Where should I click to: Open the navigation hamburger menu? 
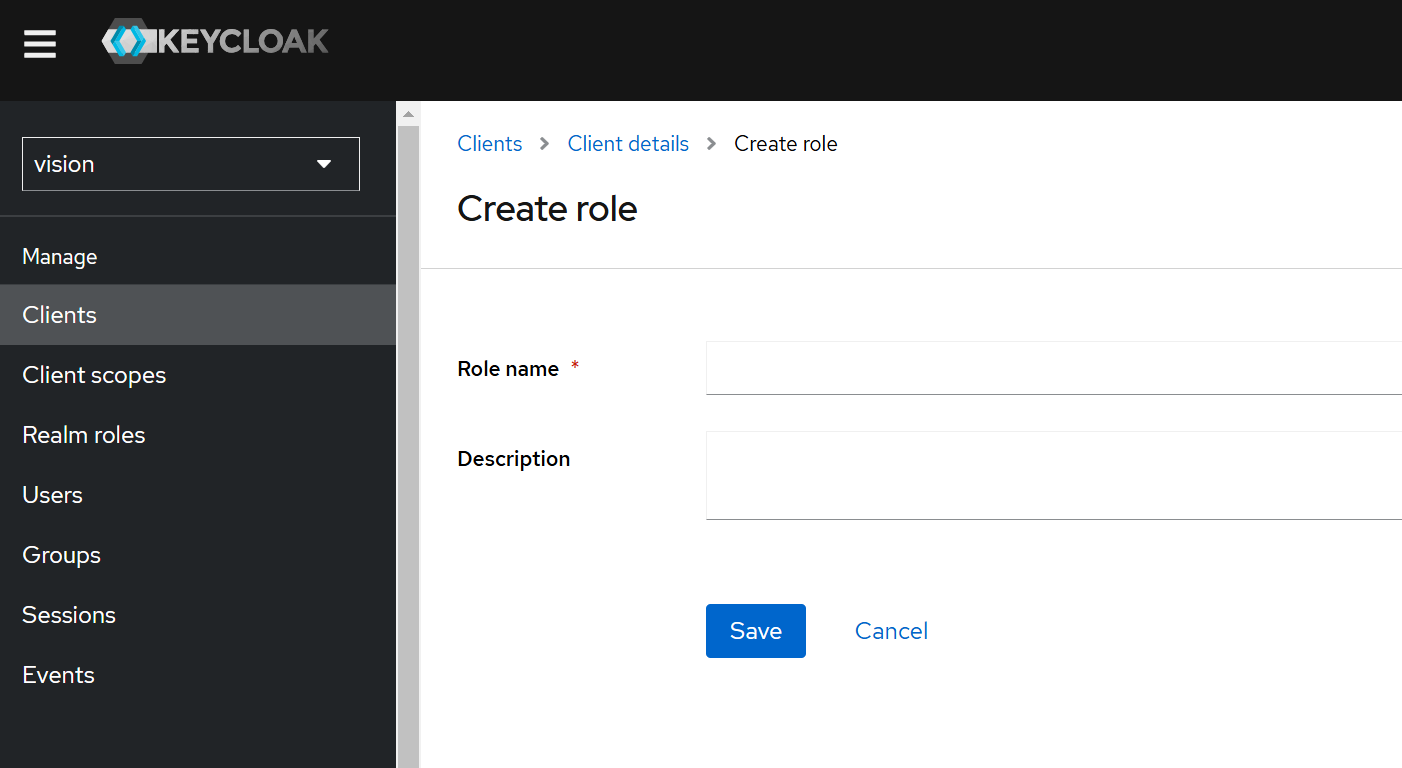39,44
